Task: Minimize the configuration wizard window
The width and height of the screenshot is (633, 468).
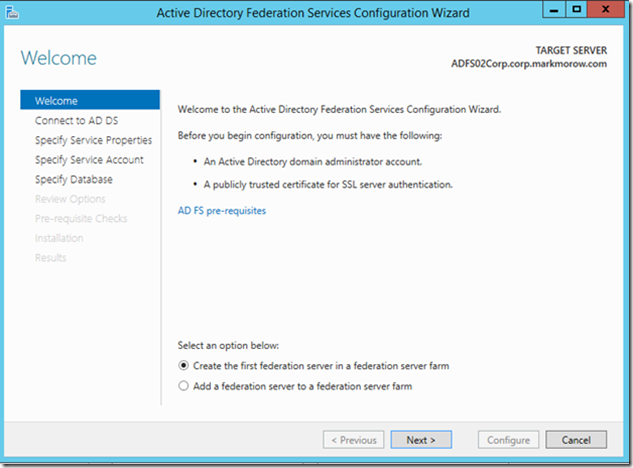Action: click(554, 10)
